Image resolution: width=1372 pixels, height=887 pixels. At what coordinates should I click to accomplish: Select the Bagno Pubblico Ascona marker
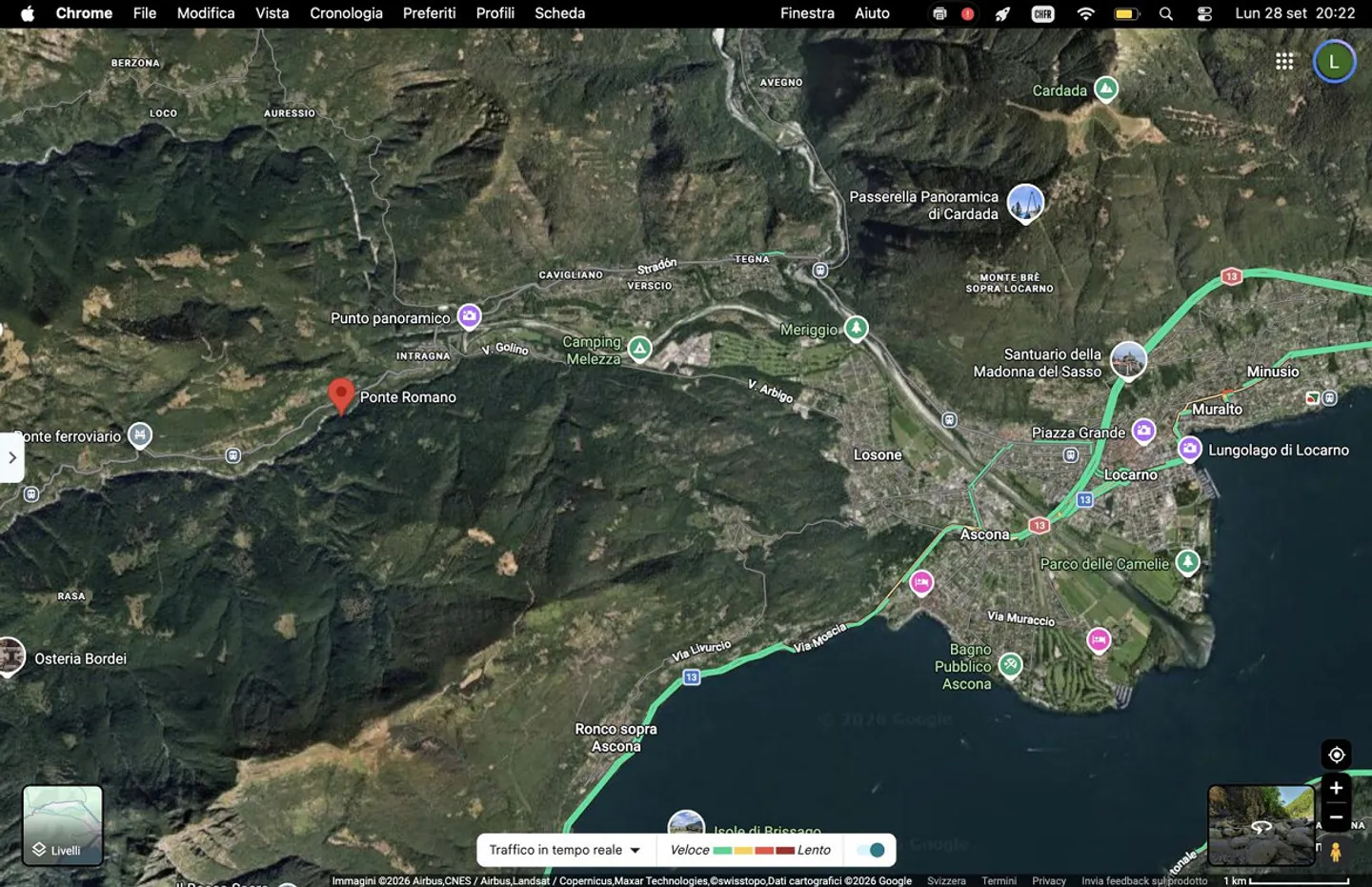1011,665
